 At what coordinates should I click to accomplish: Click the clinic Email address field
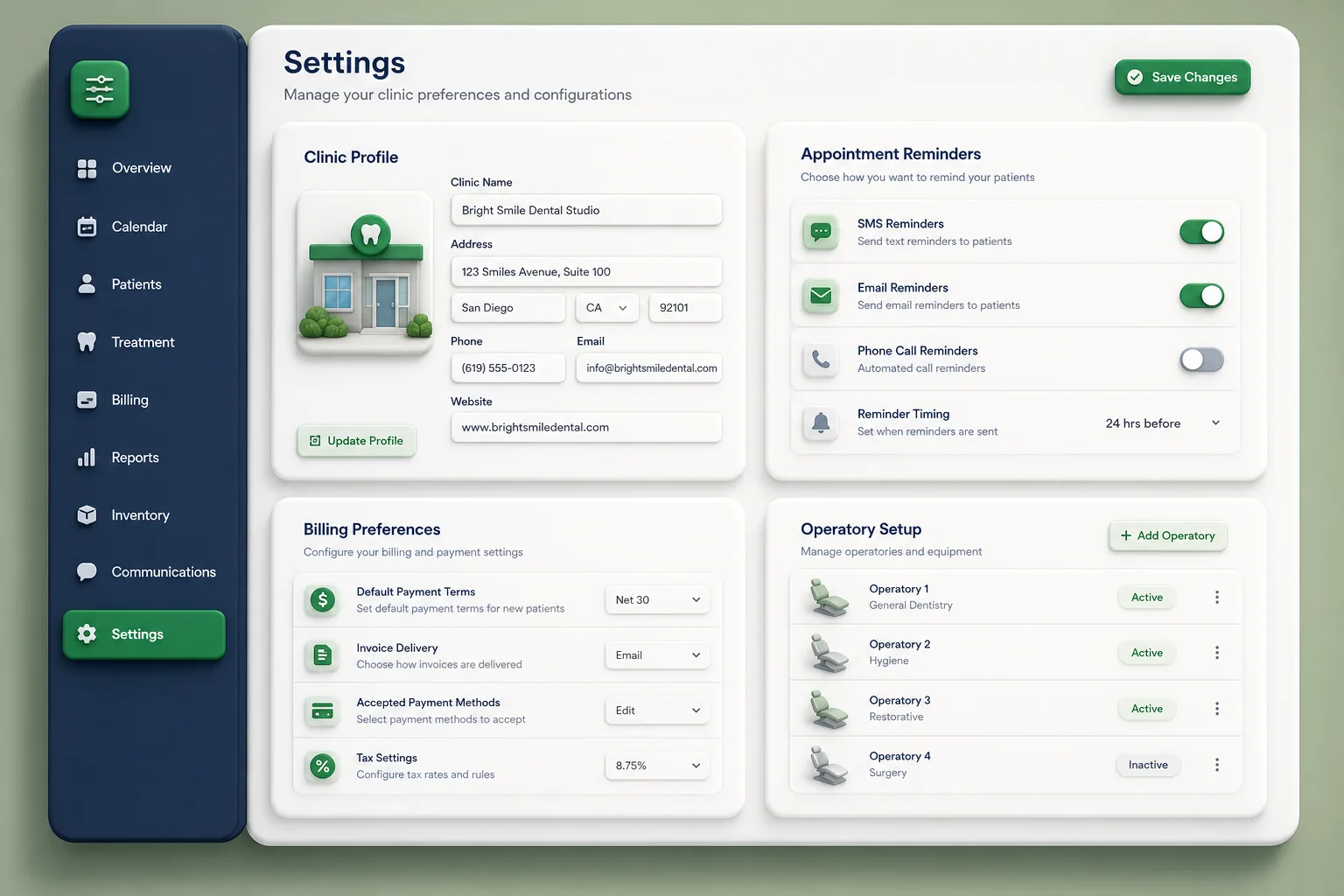pos(649,368)
